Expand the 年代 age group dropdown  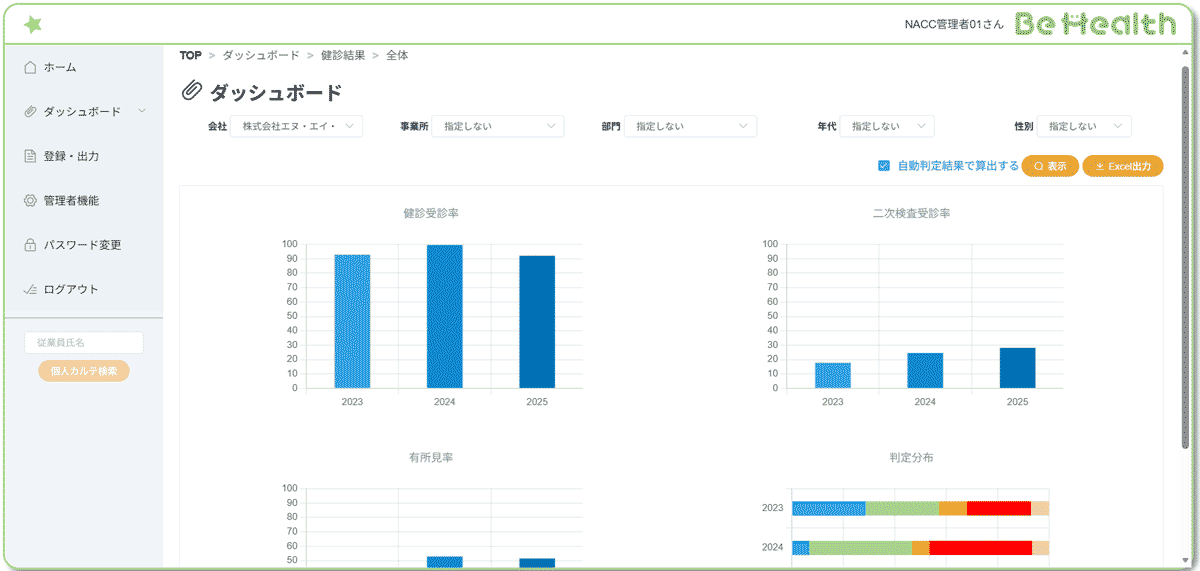coord(887,126)
